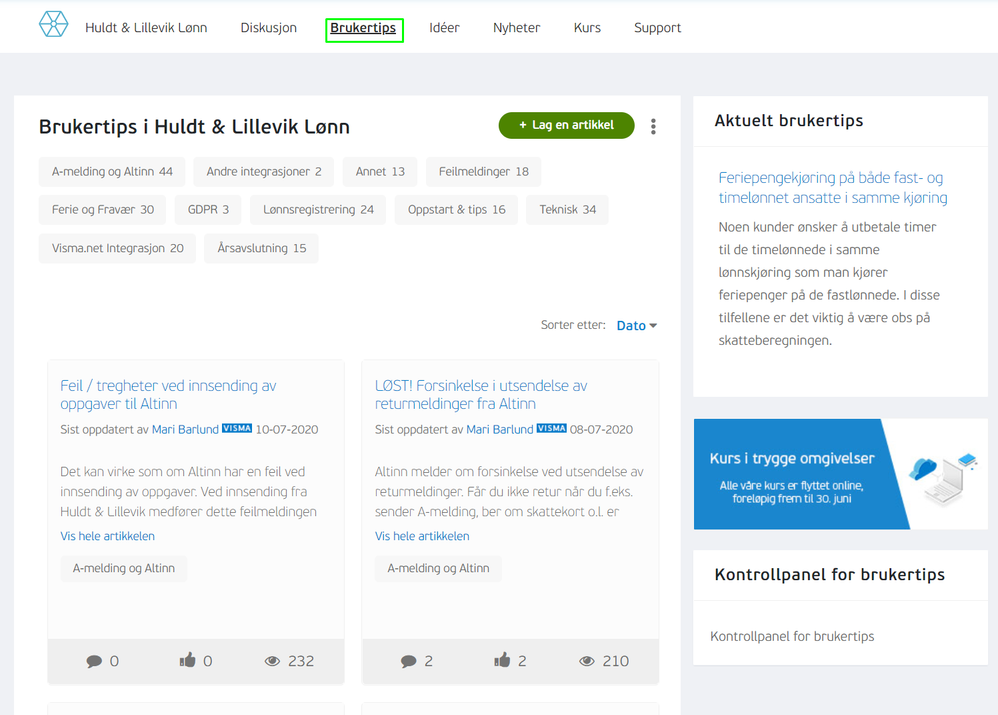This screenshot has height=715, width=998.
Task: Filter by Andre integrasjoner tag
Action: [264, 171]
